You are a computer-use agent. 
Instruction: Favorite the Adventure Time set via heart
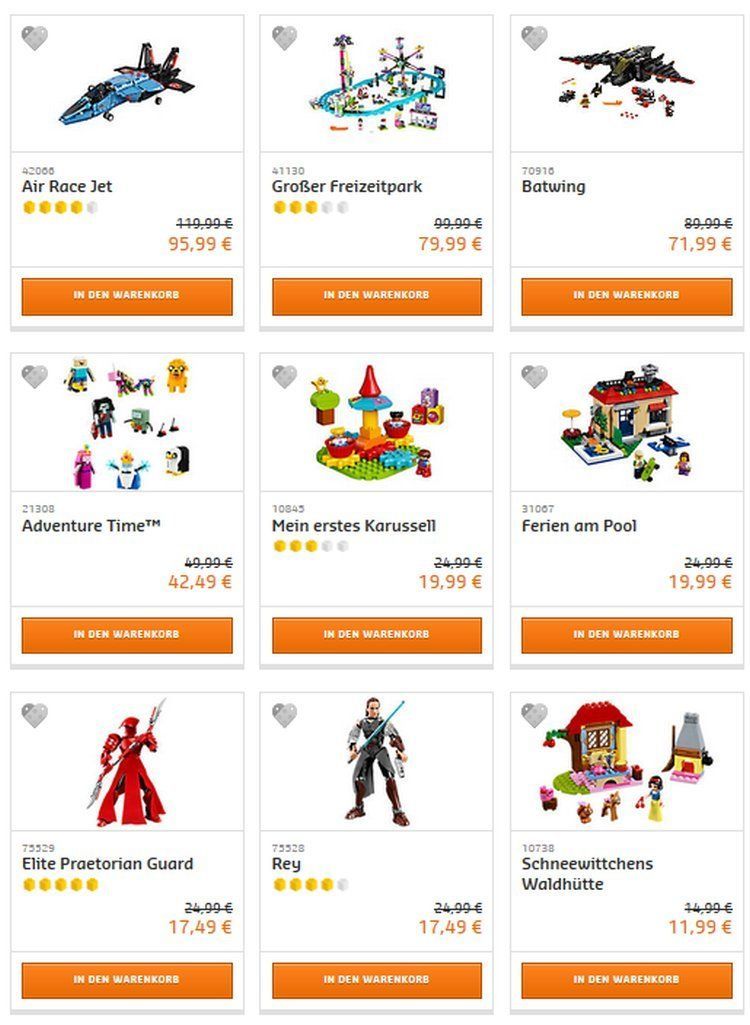[35, 376]
